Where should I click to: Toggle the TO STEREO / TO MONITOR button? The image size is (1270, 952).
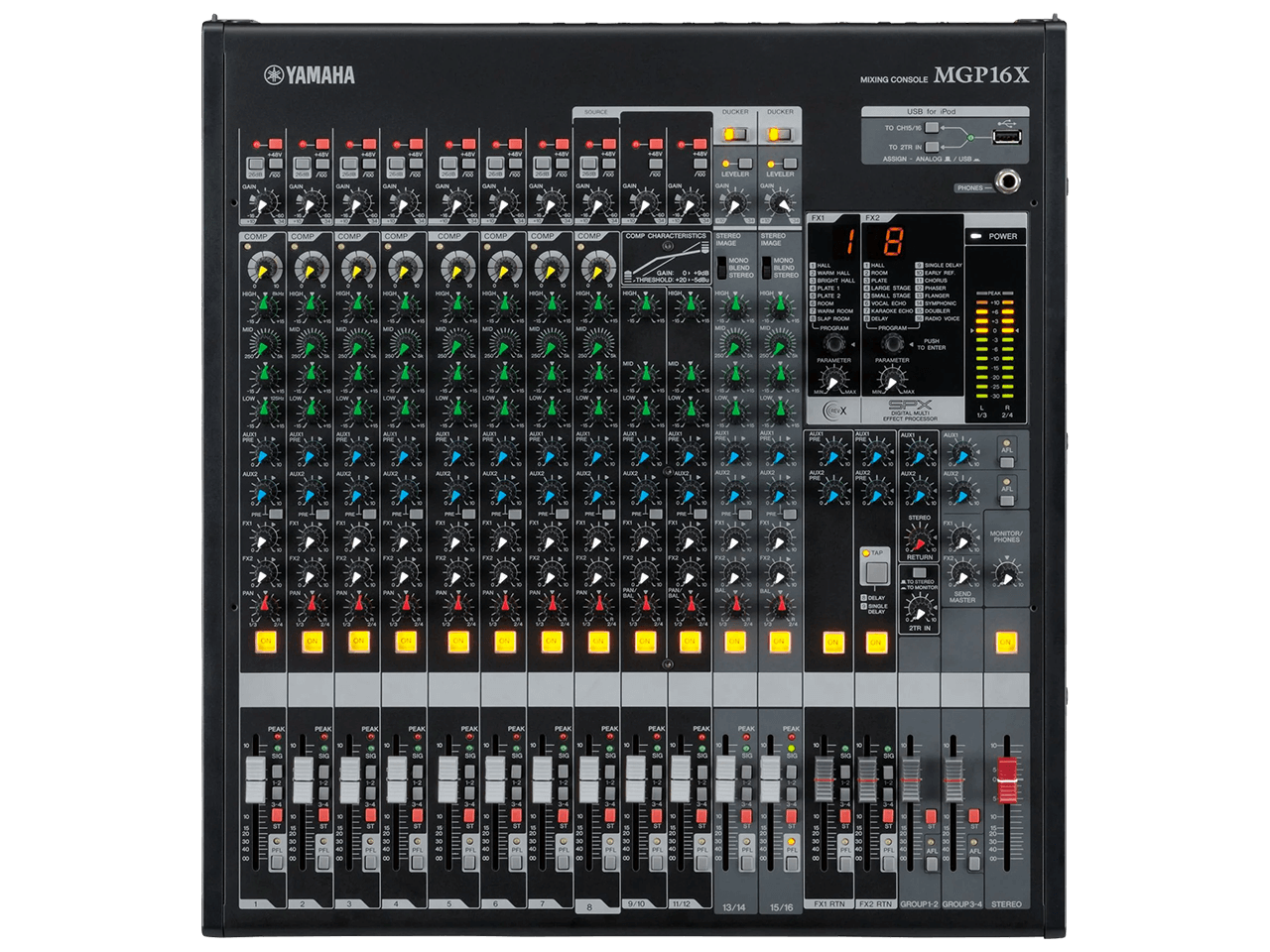click(x=920, y=573)
